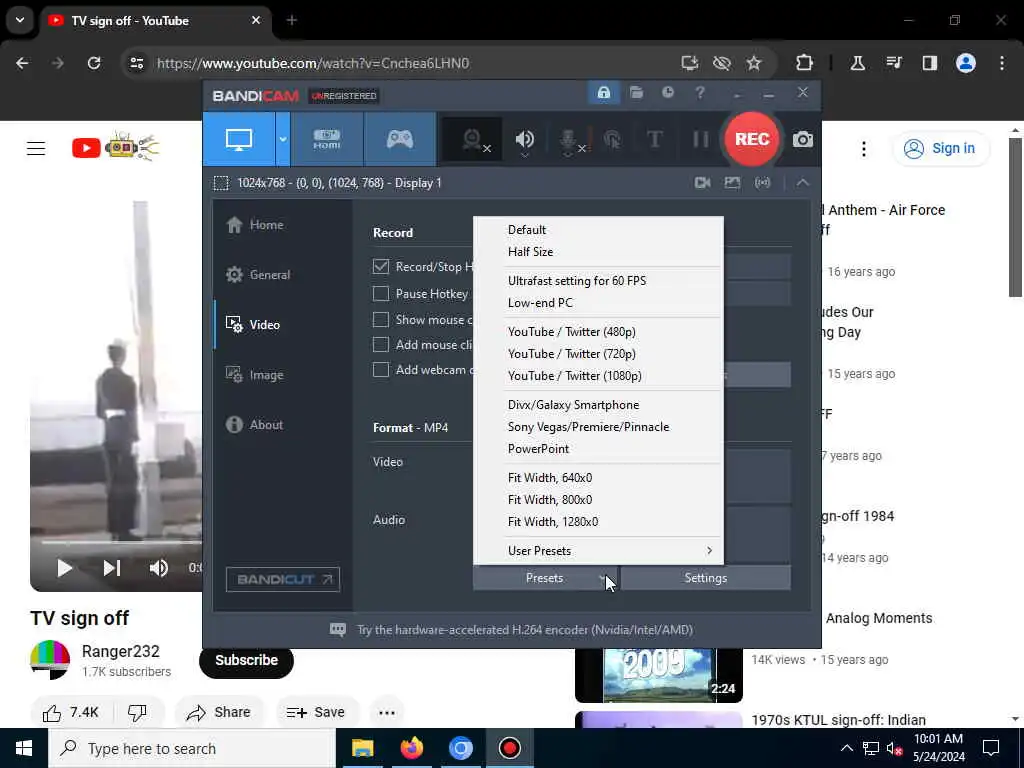Dislike the TV sign off video
1024x768 pixels.
click(x=137, y=712)
